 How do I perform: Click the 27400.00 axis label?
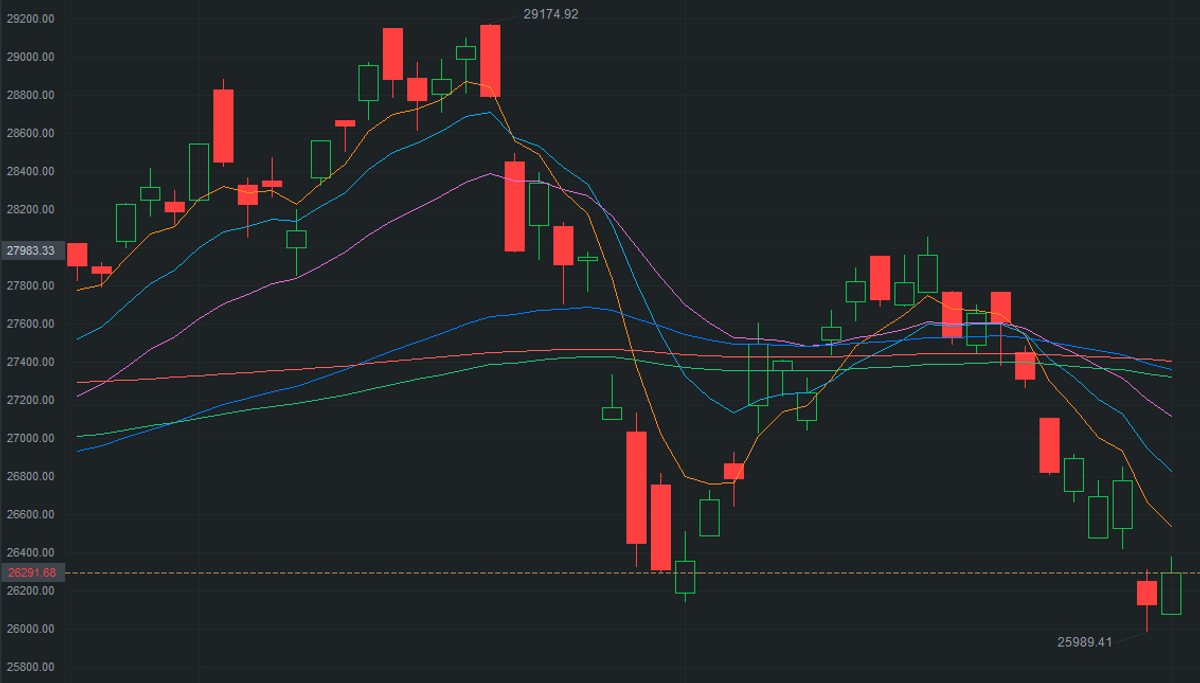[x=30, y=362]
